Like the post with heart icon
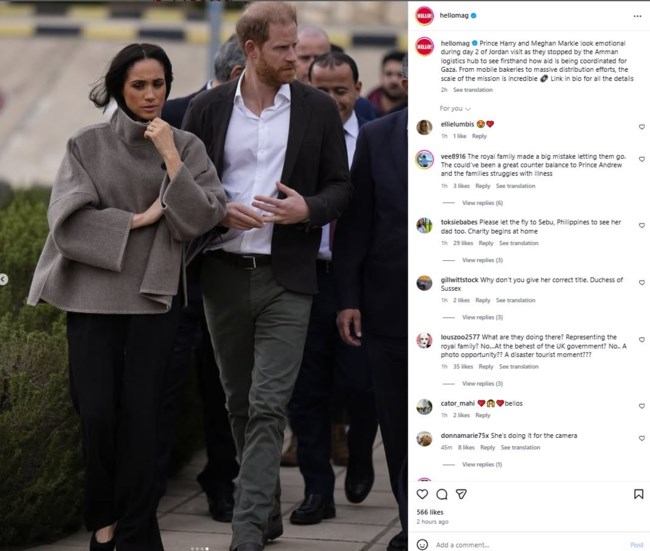650x551 pixels. (x=422, y=494)
